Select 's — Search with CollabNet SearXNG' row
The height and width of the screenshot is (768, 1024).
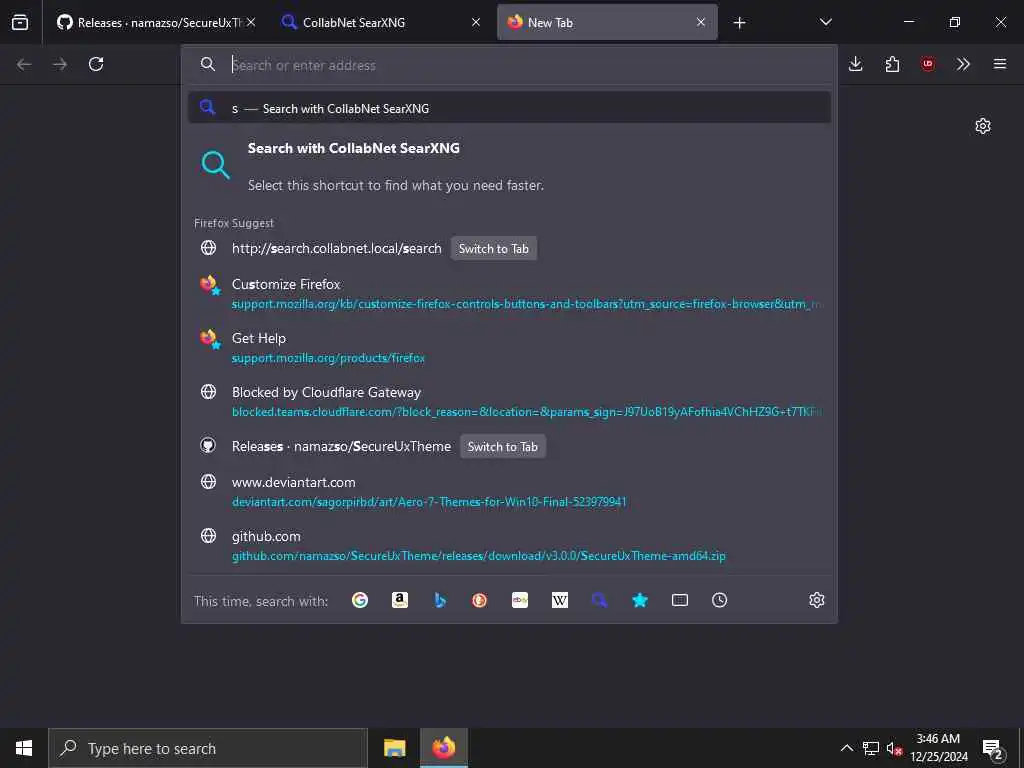click(509, 108)
